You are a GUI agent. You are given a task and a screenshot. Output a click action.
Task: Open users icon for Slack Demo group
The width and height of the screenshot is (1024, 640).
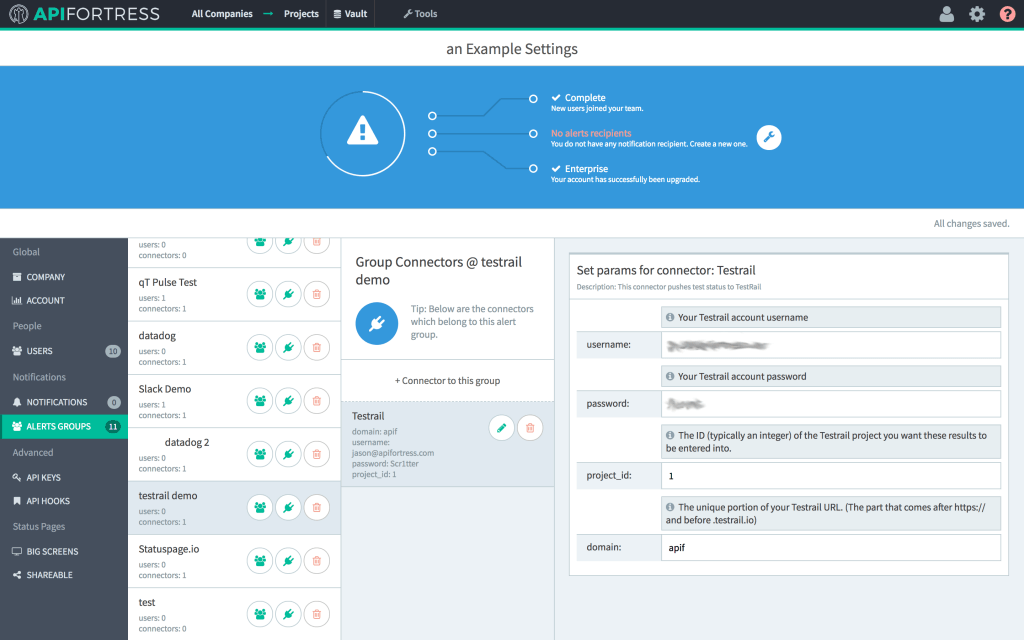pos(260,400)
